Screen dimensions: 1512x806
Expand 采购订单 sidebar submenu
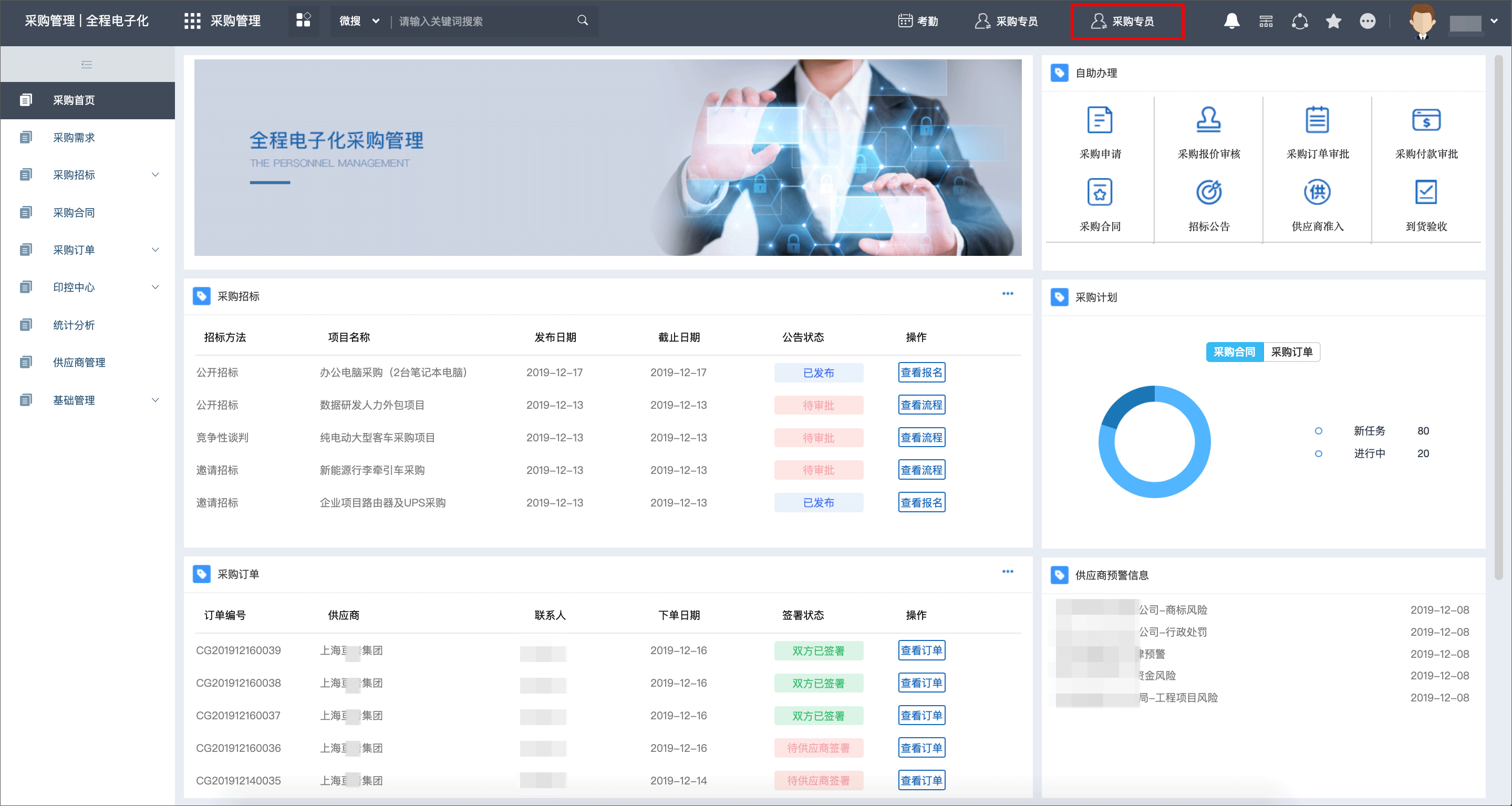(x=156, y=250)
